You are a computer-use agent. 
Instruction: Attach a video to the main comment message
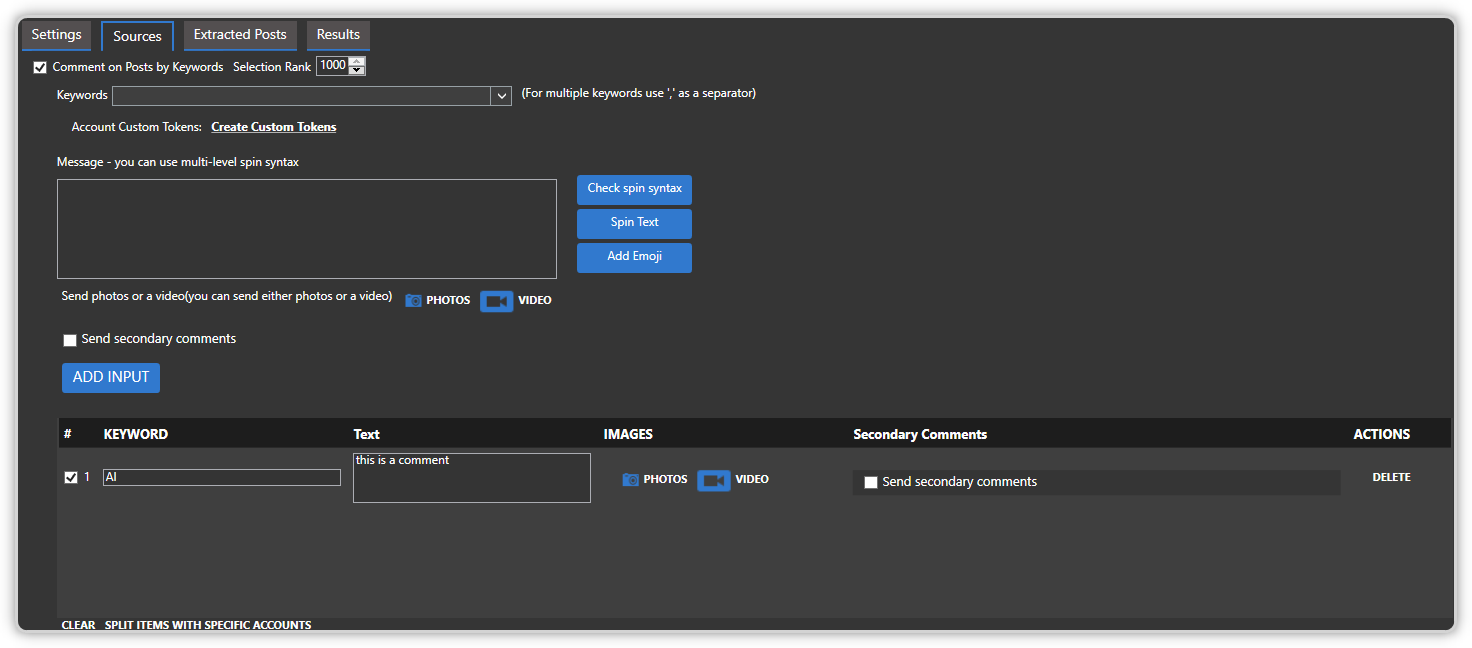(516, 300)
